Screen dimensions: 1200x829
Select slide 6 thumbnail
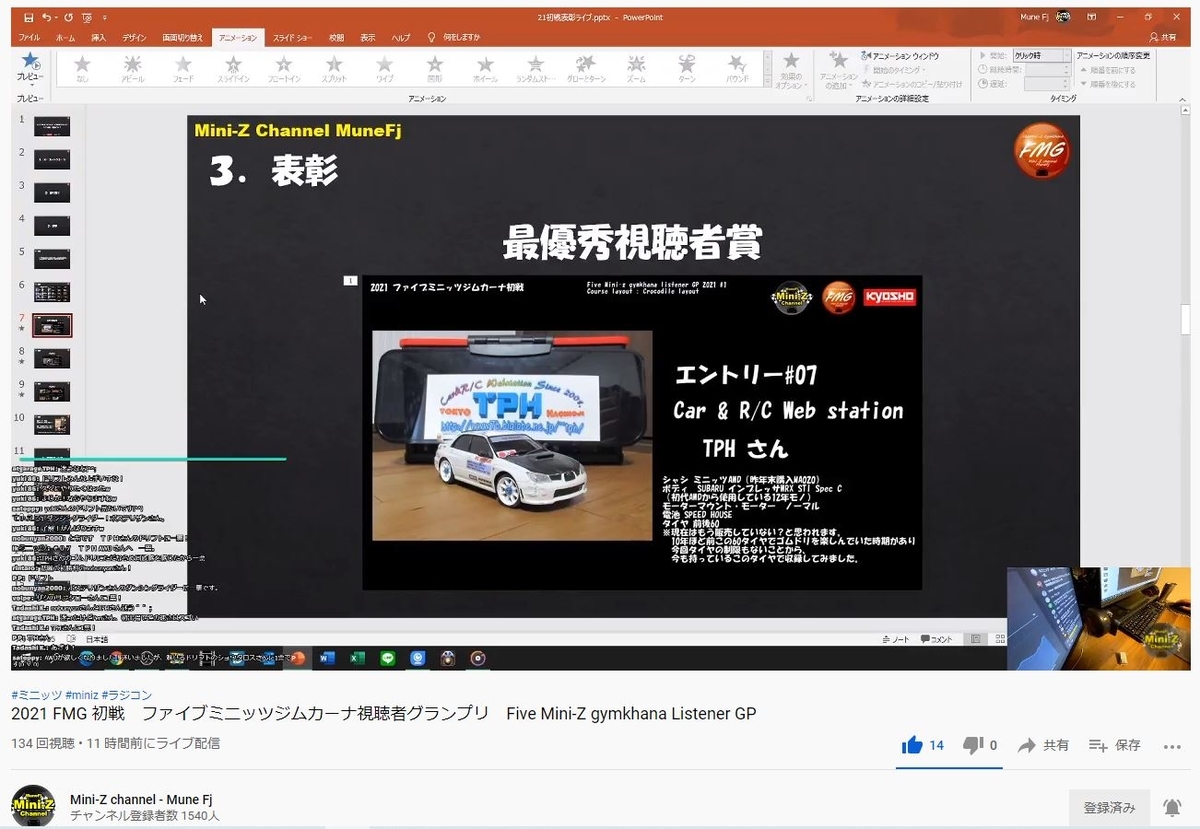[x=52, y=292]
